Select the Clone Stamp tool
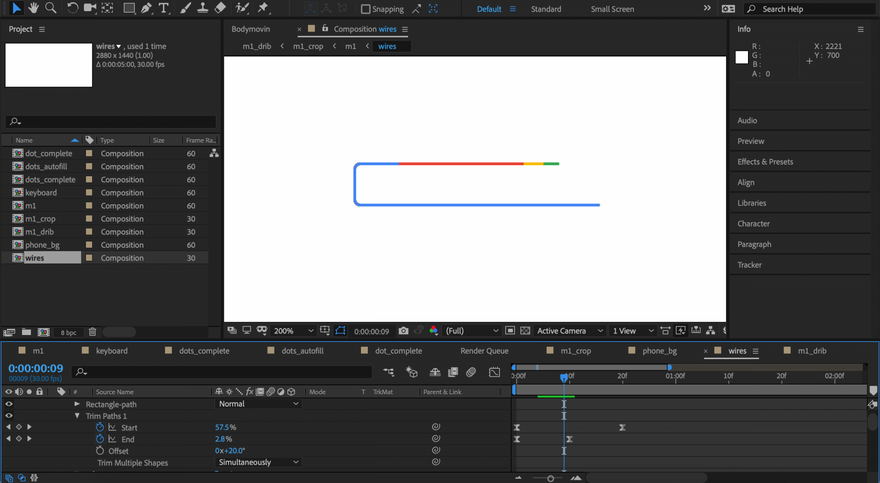The width and height of the screenshot is (880, 483). coord(203,8)
